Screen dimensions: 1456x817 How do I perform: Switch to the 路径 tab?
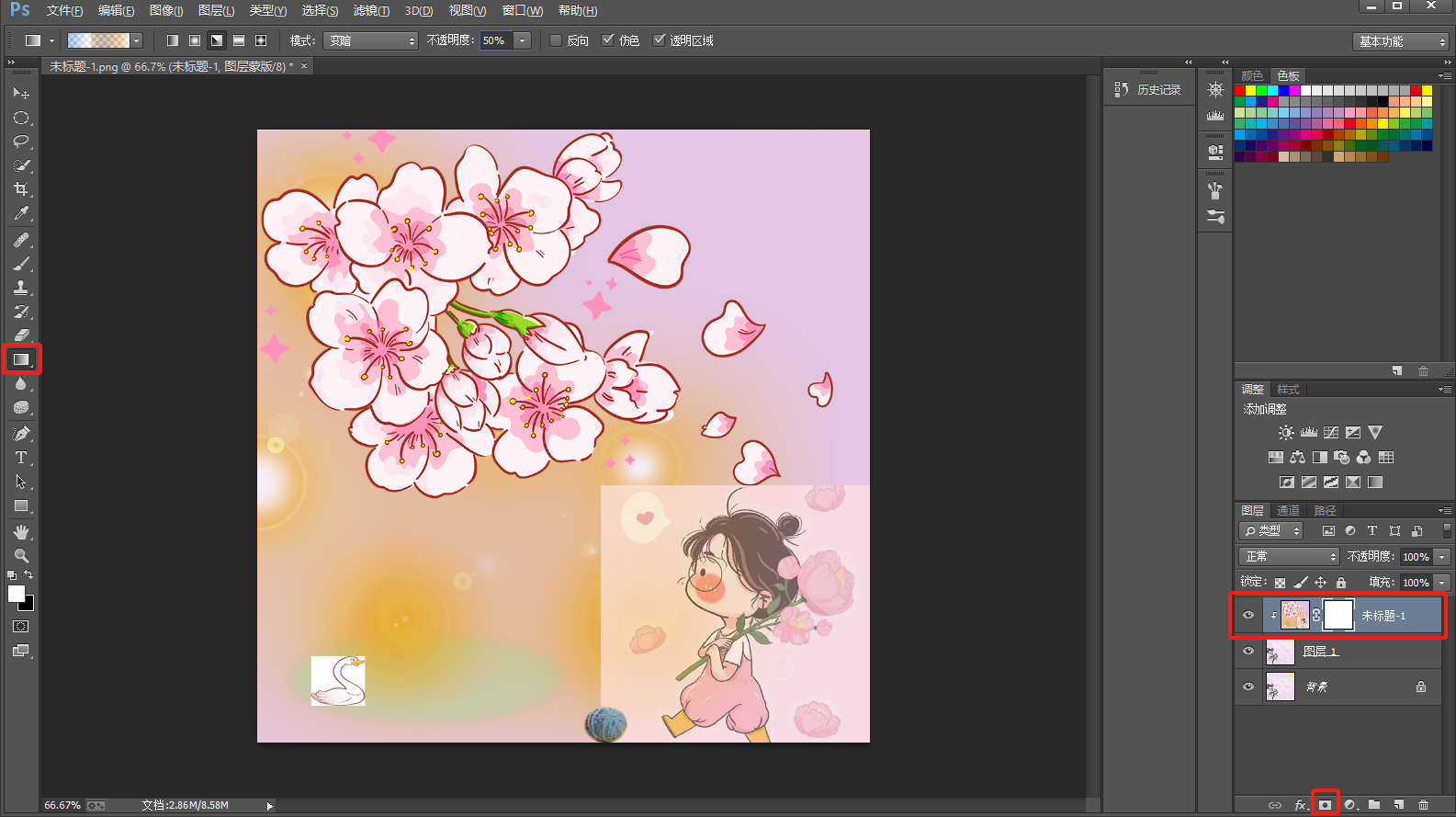1325,510
